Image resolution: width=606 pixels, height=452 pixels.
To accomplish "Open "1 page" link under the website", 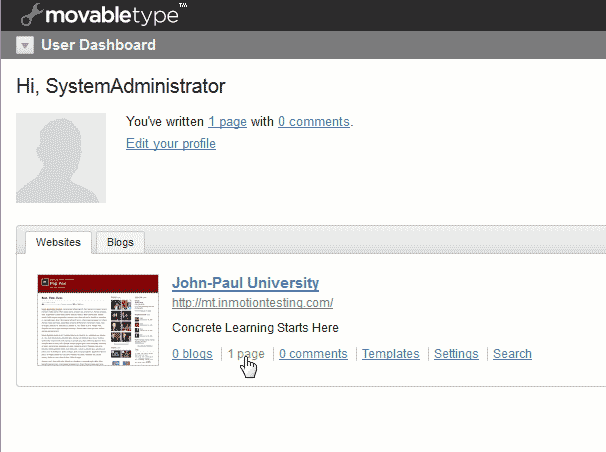I will click(x=246, y=353).
